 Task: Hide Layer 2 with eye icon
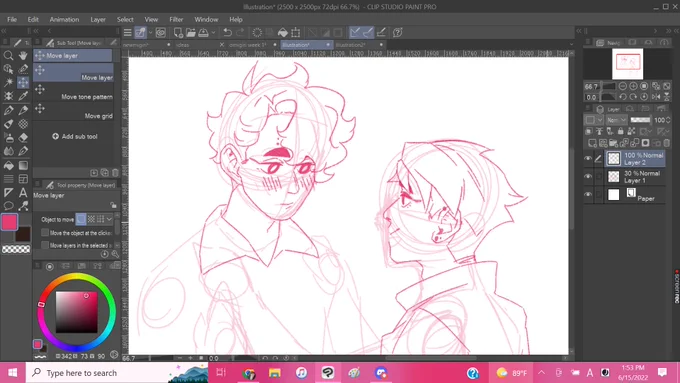point(588,159)
